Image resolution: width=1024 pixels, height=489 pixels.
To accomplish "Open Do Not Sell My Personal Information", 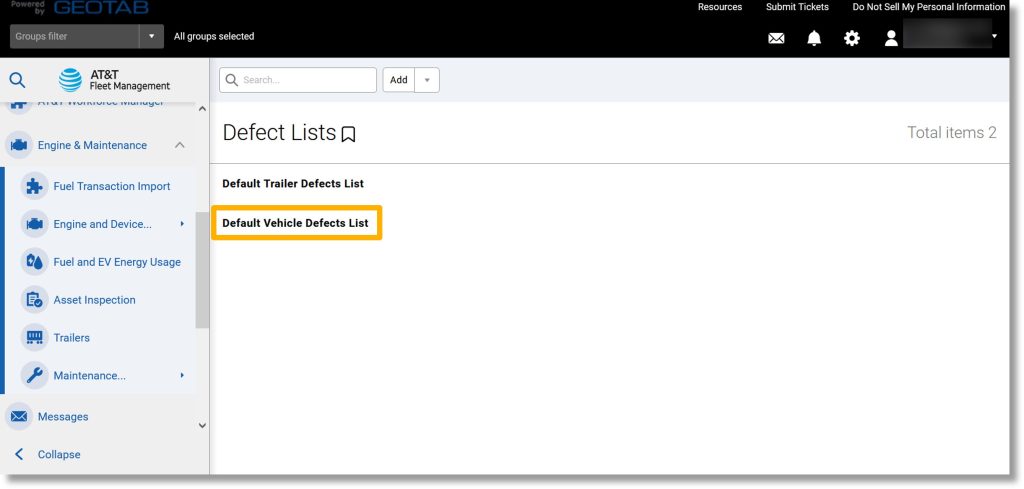I will tap(929, 7).
